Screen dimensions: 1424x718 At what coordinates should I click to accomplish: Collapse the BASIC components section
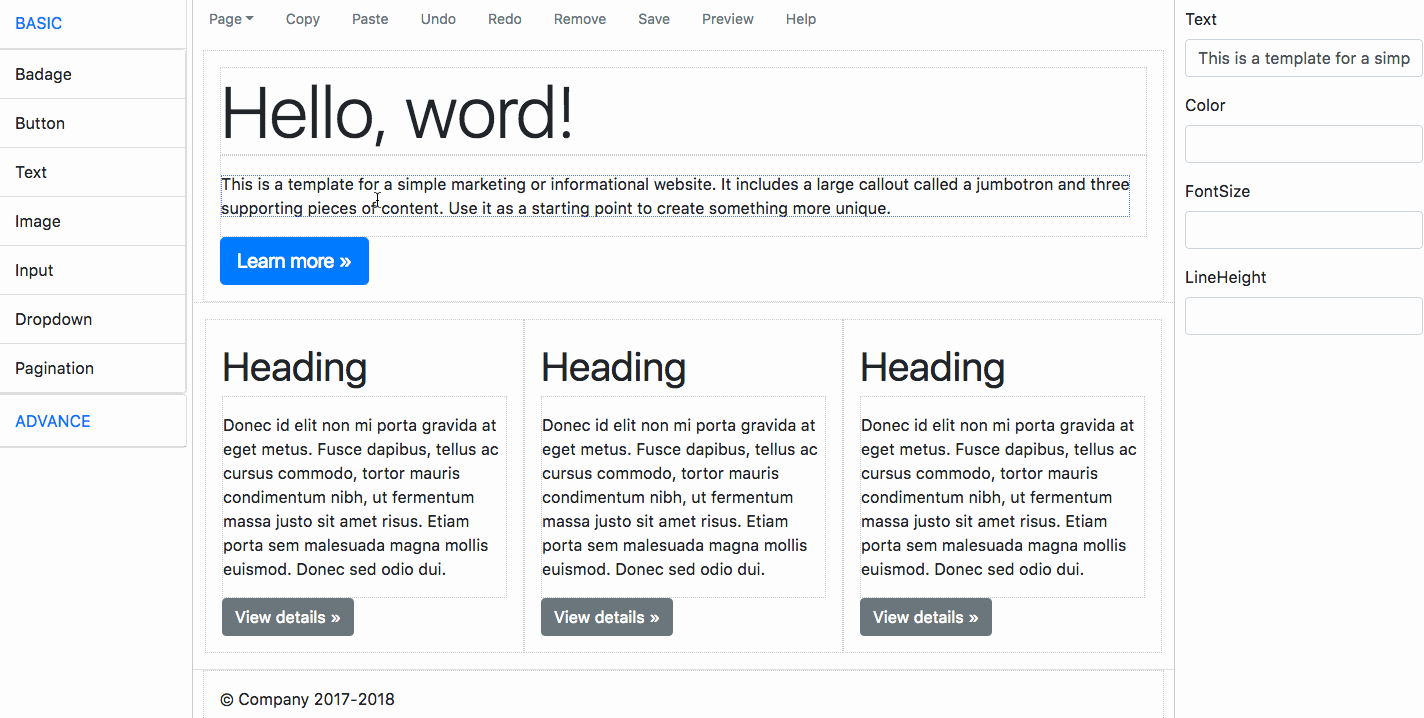[39, 23]
